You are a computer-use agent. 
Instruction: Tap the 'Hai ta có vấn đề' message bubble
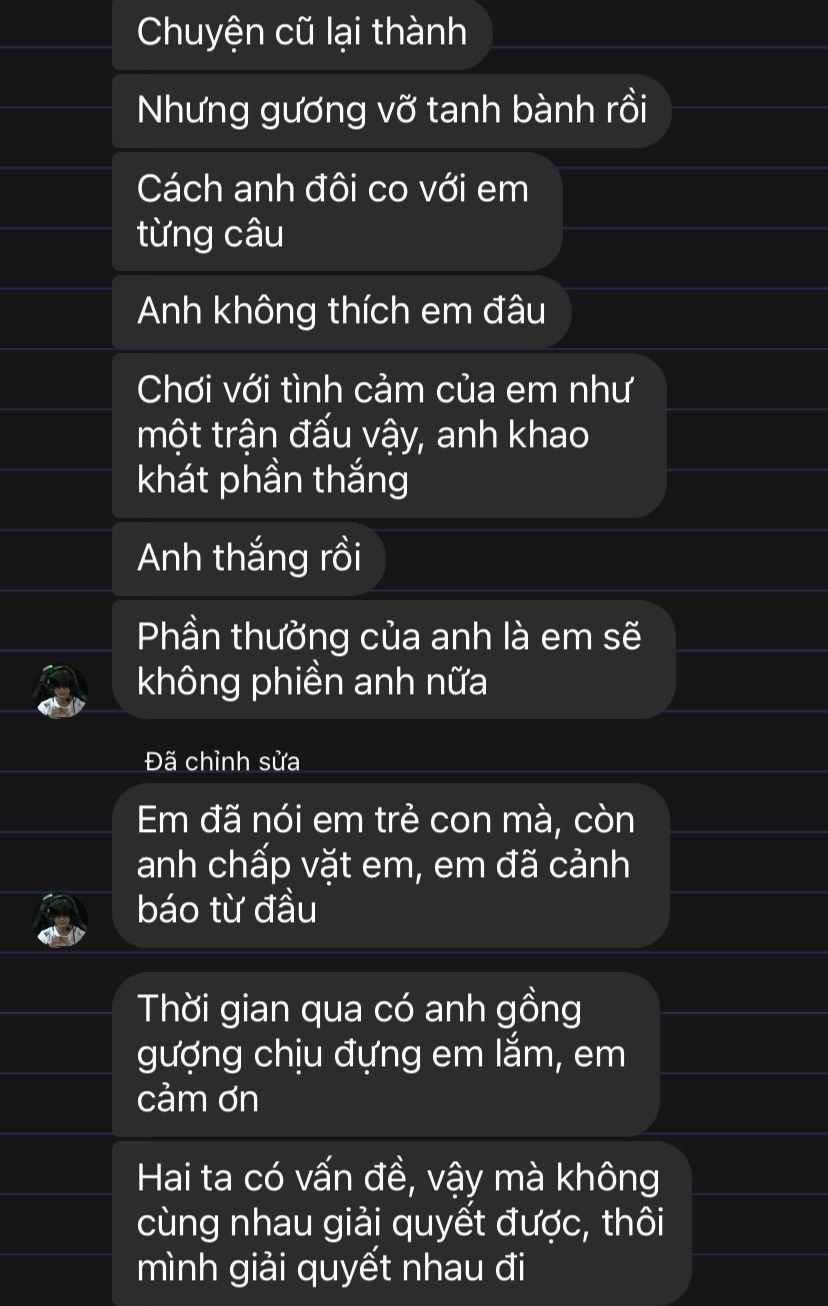click(401, 1224)
